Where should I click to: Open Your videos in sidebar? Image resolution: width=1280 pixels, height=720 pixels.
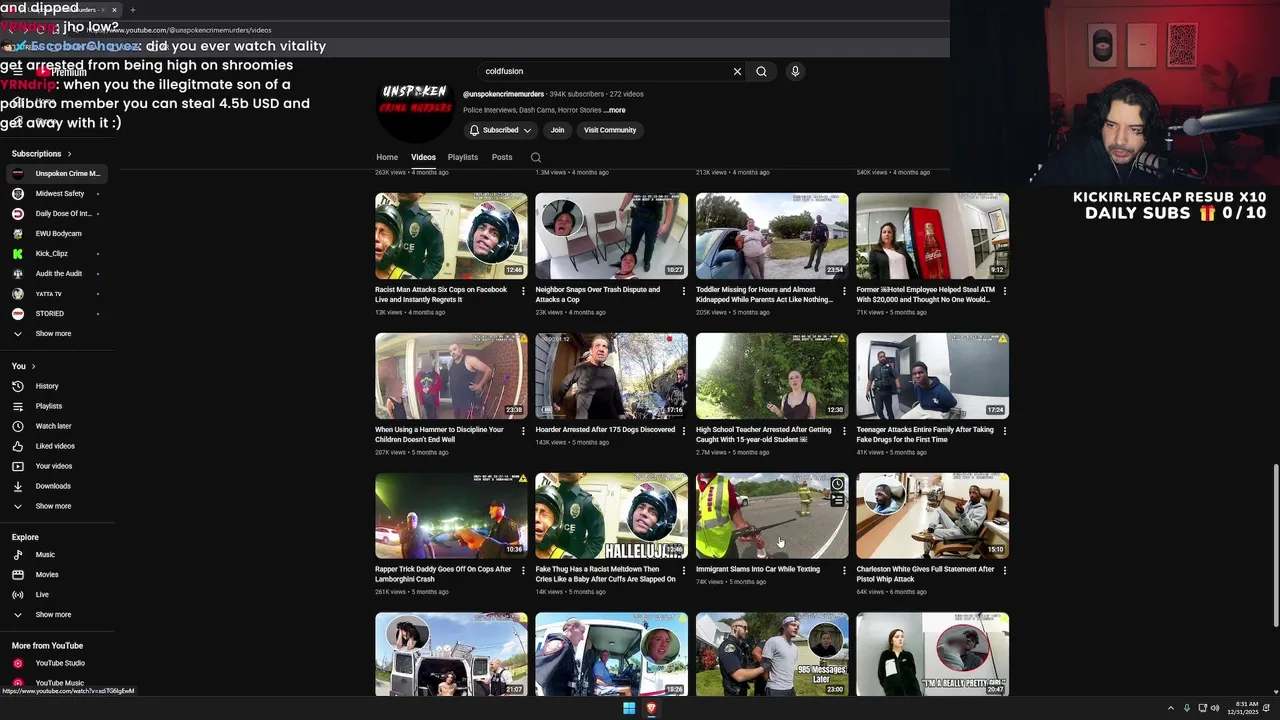point(57,466)
